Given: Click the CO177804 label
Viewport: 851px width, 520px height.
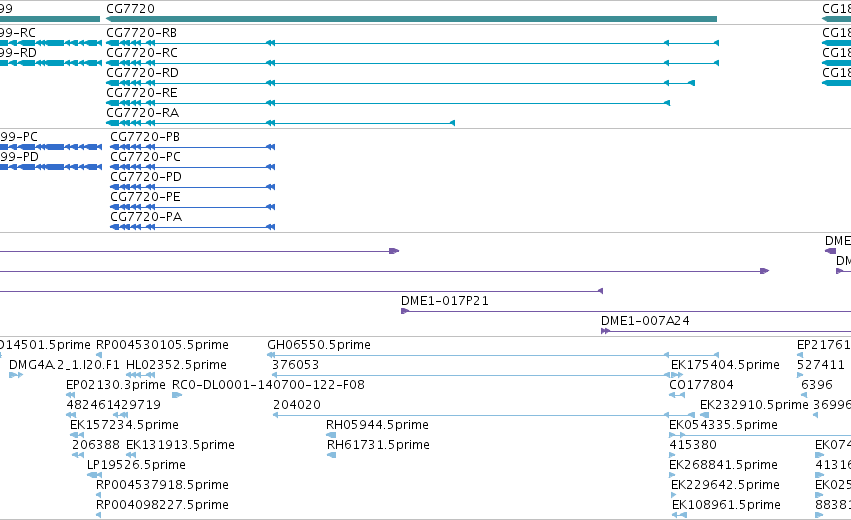Looking at the screenshot, I should 701,385.
